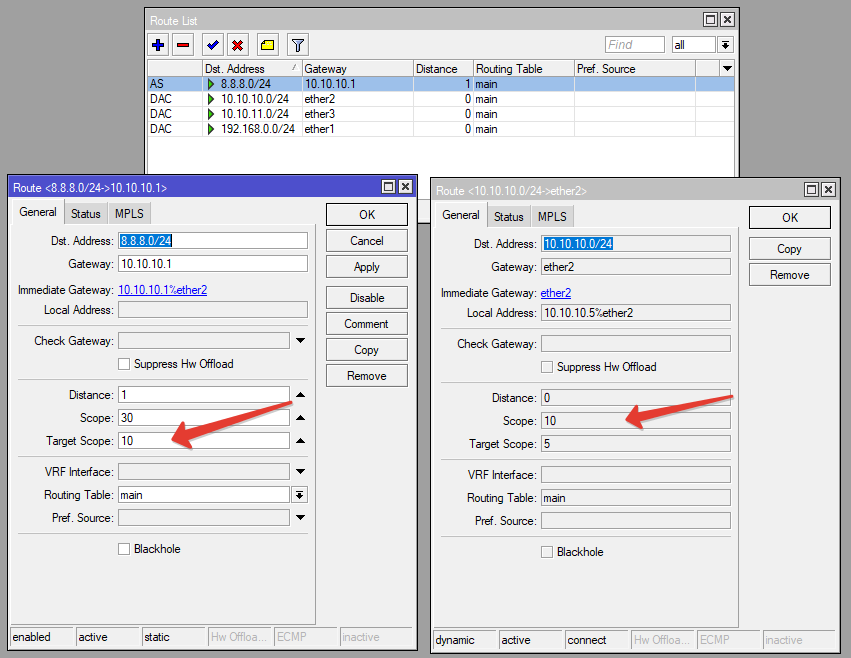The image size is (851, 658).
Task: Add a new route with plus icon
Action: [158, 45]
